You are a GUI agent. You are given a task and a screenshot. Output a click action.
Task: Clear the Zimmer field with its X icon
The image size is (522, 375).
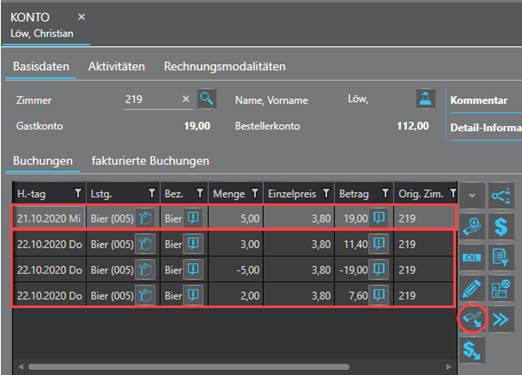tap(186, 99)
